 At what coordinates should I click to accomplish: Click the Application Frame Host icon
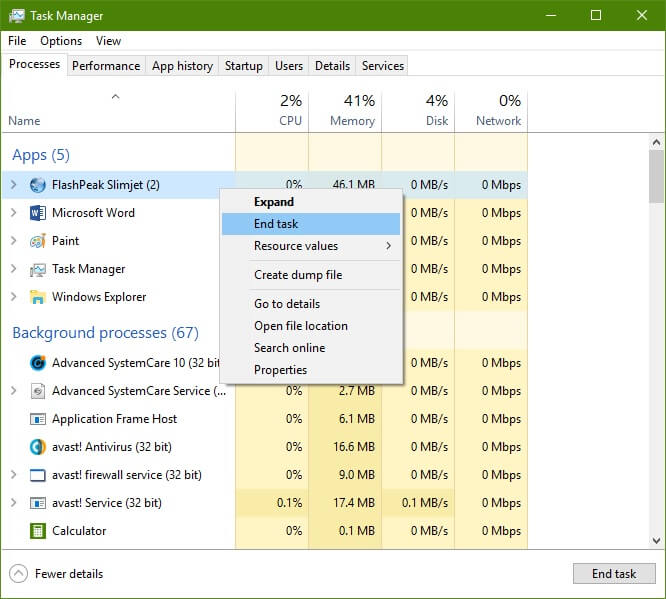tap(37, 419)
